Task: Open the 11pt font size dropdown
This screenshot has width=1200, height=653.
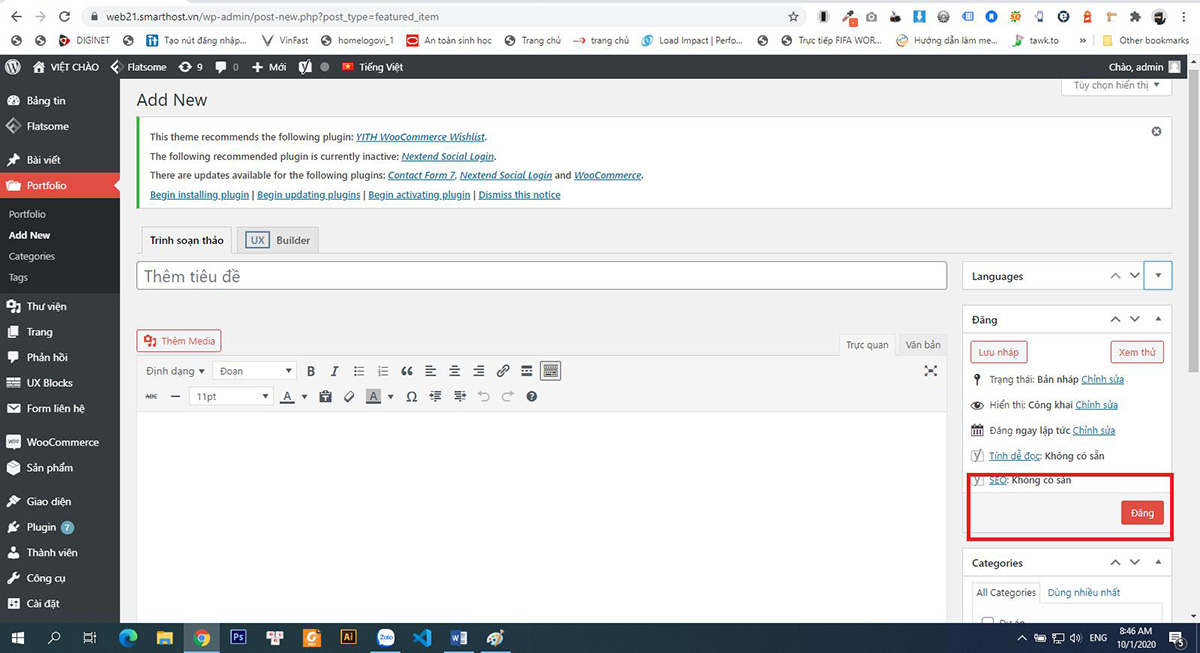Action: point(231,397)
